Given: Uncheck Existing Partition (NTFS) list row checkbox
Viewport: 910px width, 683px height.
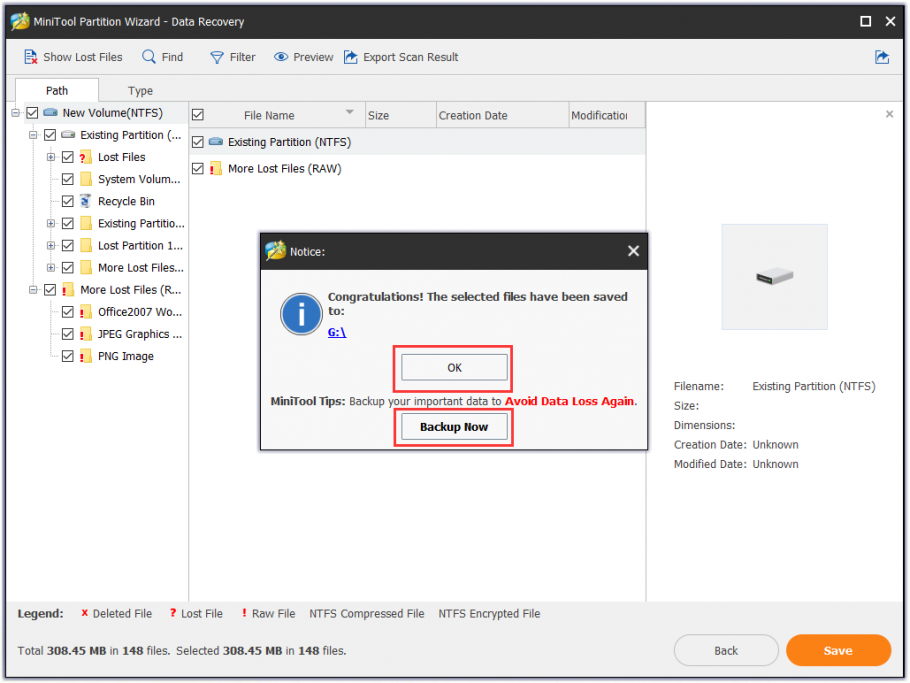Looking at the screenshot, I should point(198,142).
